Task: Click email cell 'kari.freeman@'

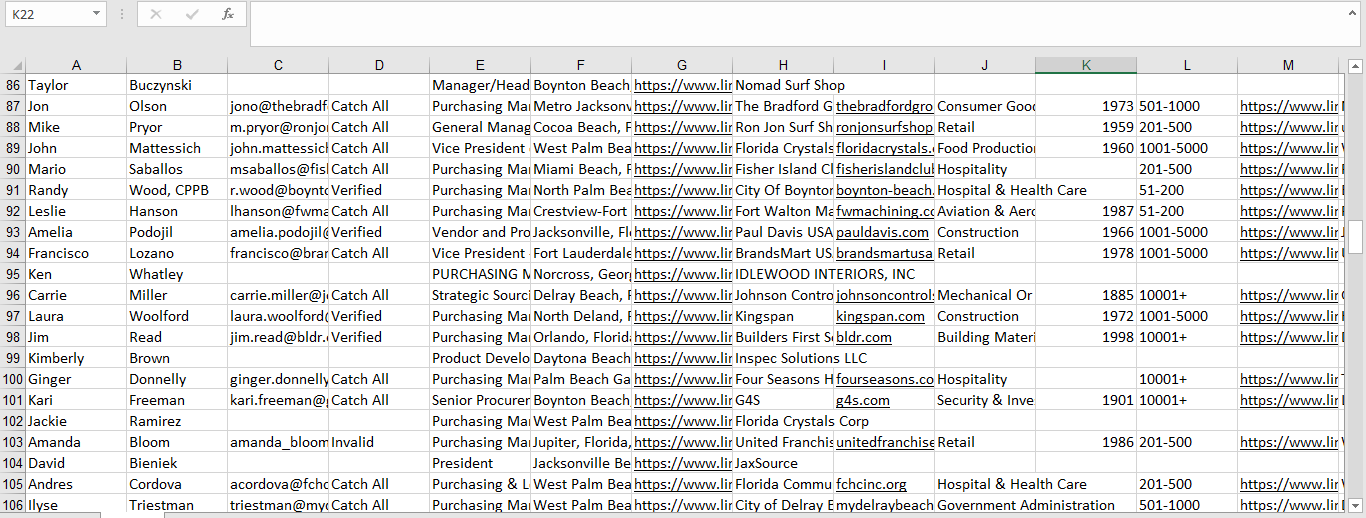Action: point(278,400)
